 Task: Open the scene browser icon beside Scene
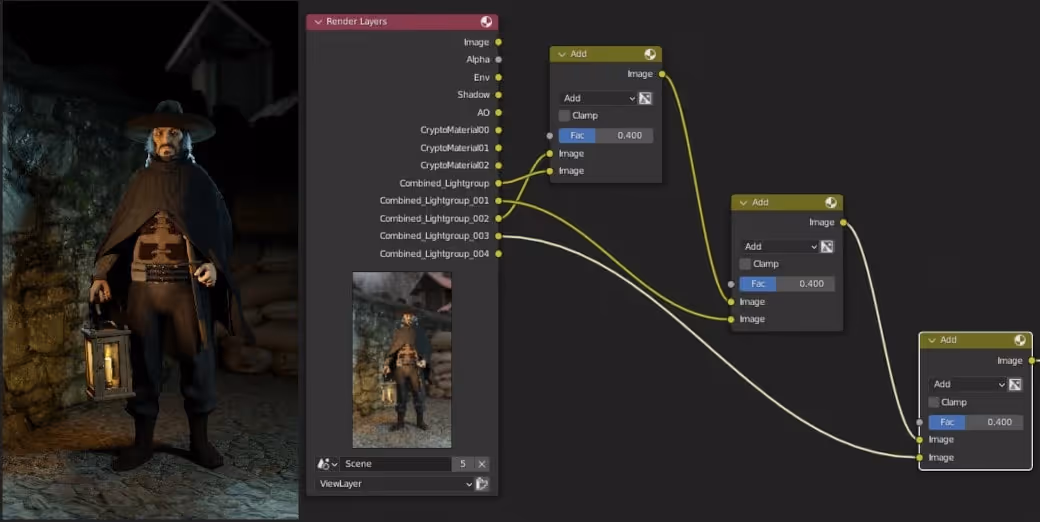pyautogui.click(x=327, y=464)
